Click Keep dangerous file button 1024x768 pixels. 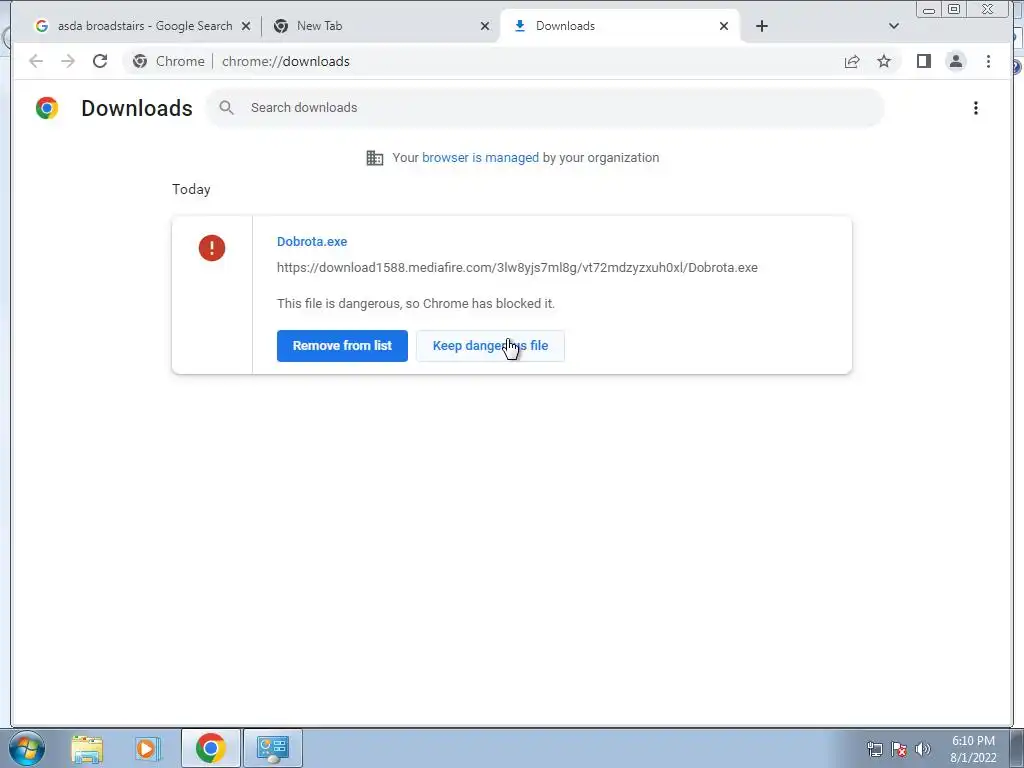click(x=490, y=345)
